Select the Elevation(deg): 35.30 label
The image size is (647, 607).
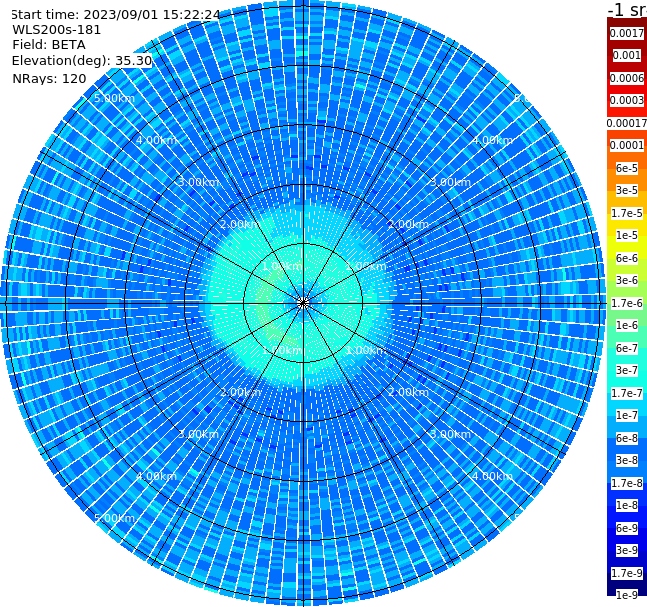pos(82,61)
